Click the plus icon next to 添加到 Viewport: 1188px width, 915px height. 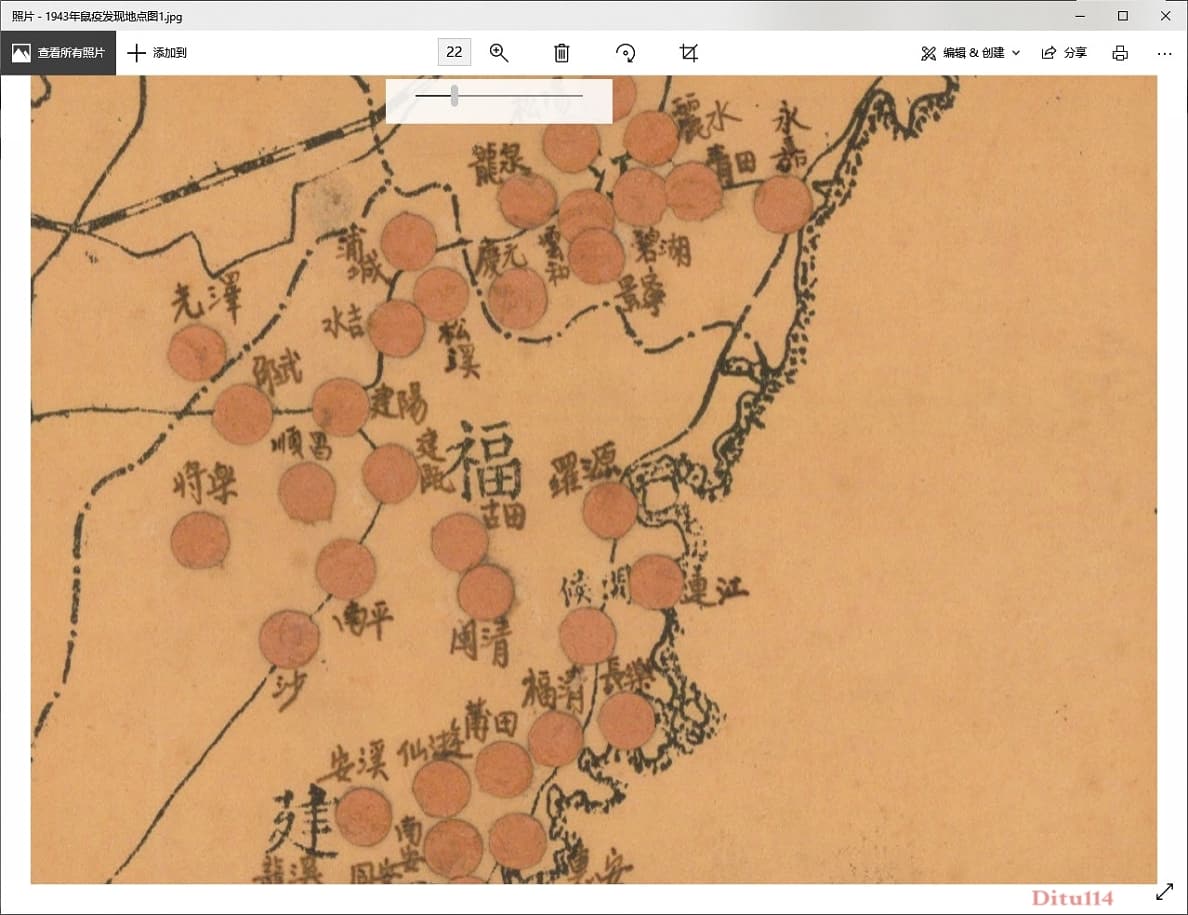point(136,52)
